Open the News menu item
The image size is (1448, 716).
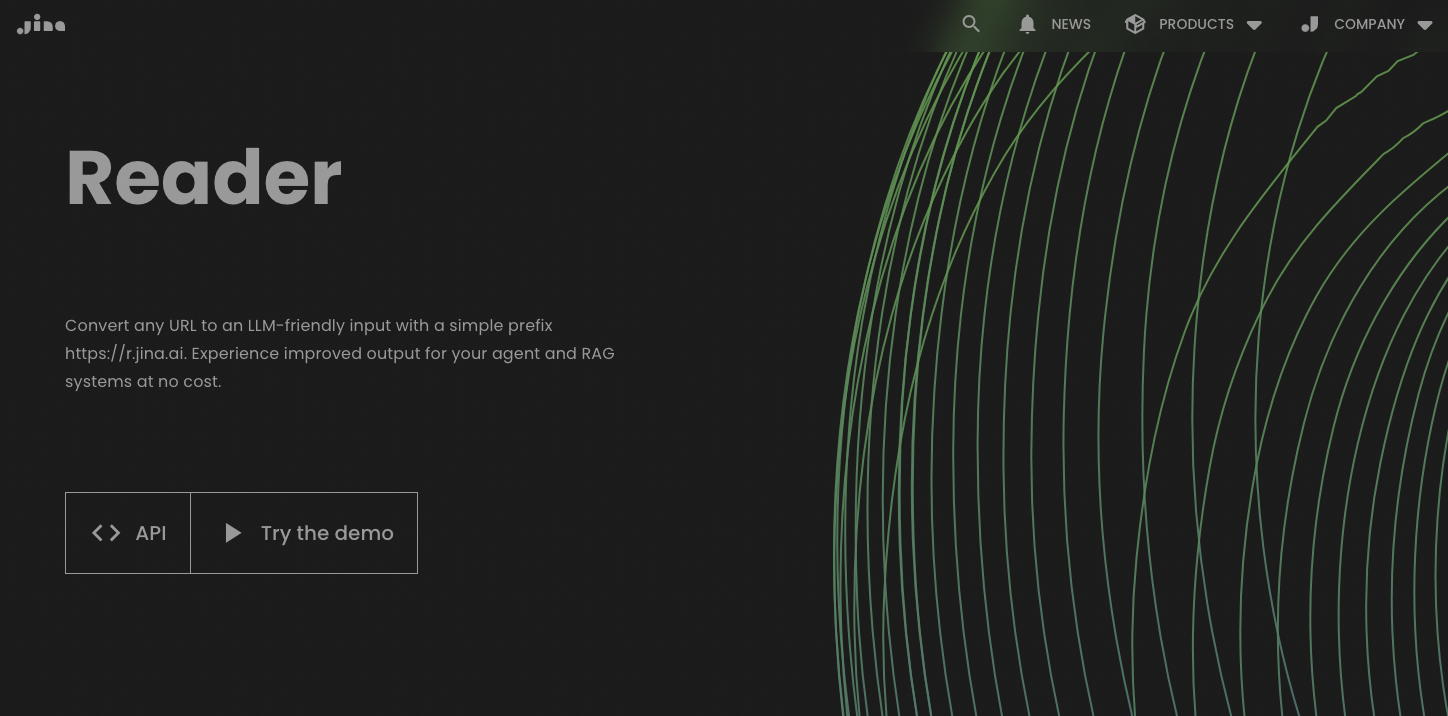point(1071,24)
